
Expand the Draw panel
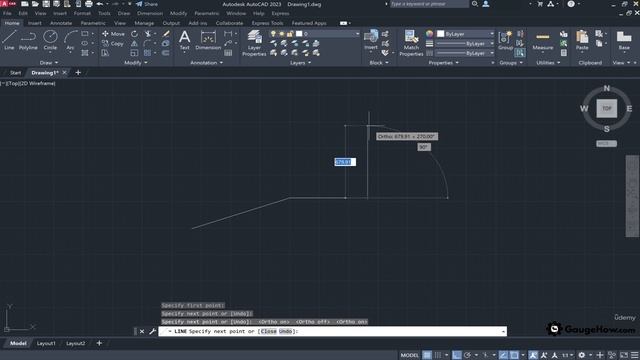coord(49,62)
